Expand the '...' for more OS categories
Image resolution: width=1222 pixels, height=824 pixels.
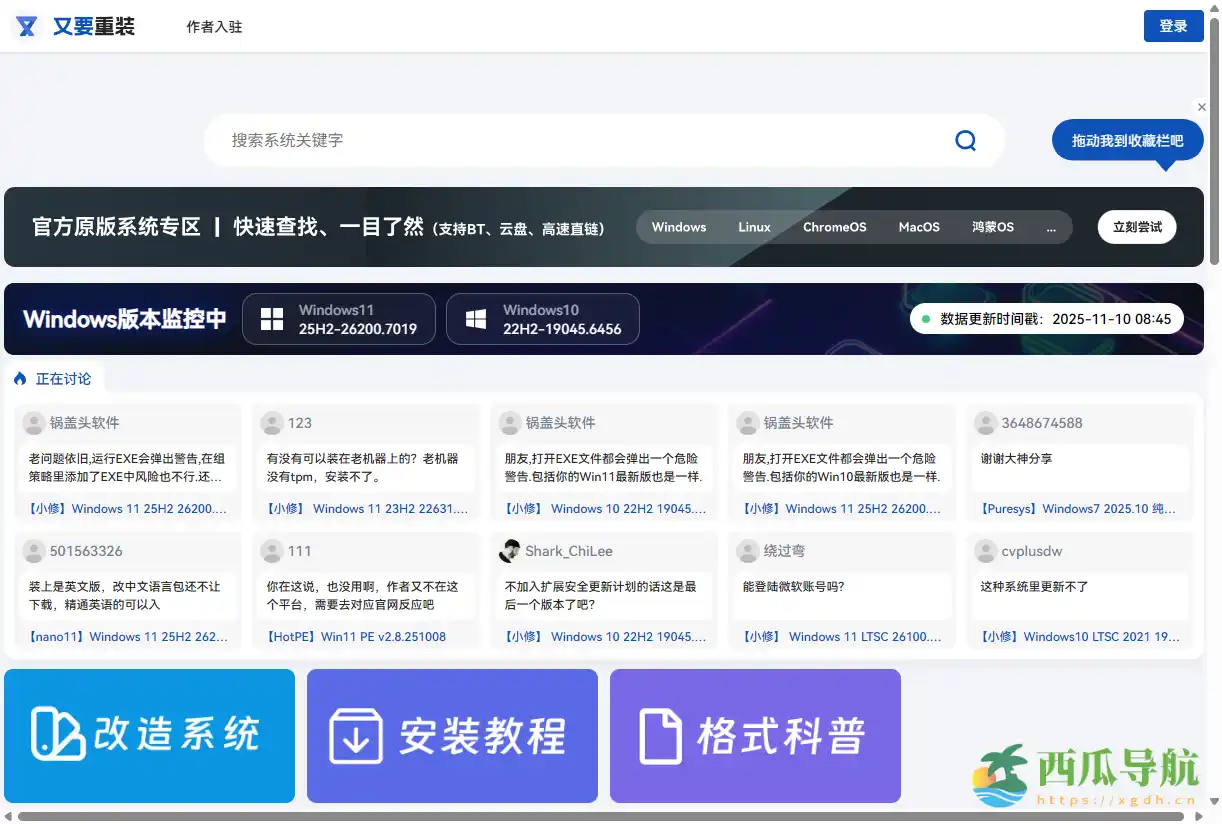tap(1051, 227)
